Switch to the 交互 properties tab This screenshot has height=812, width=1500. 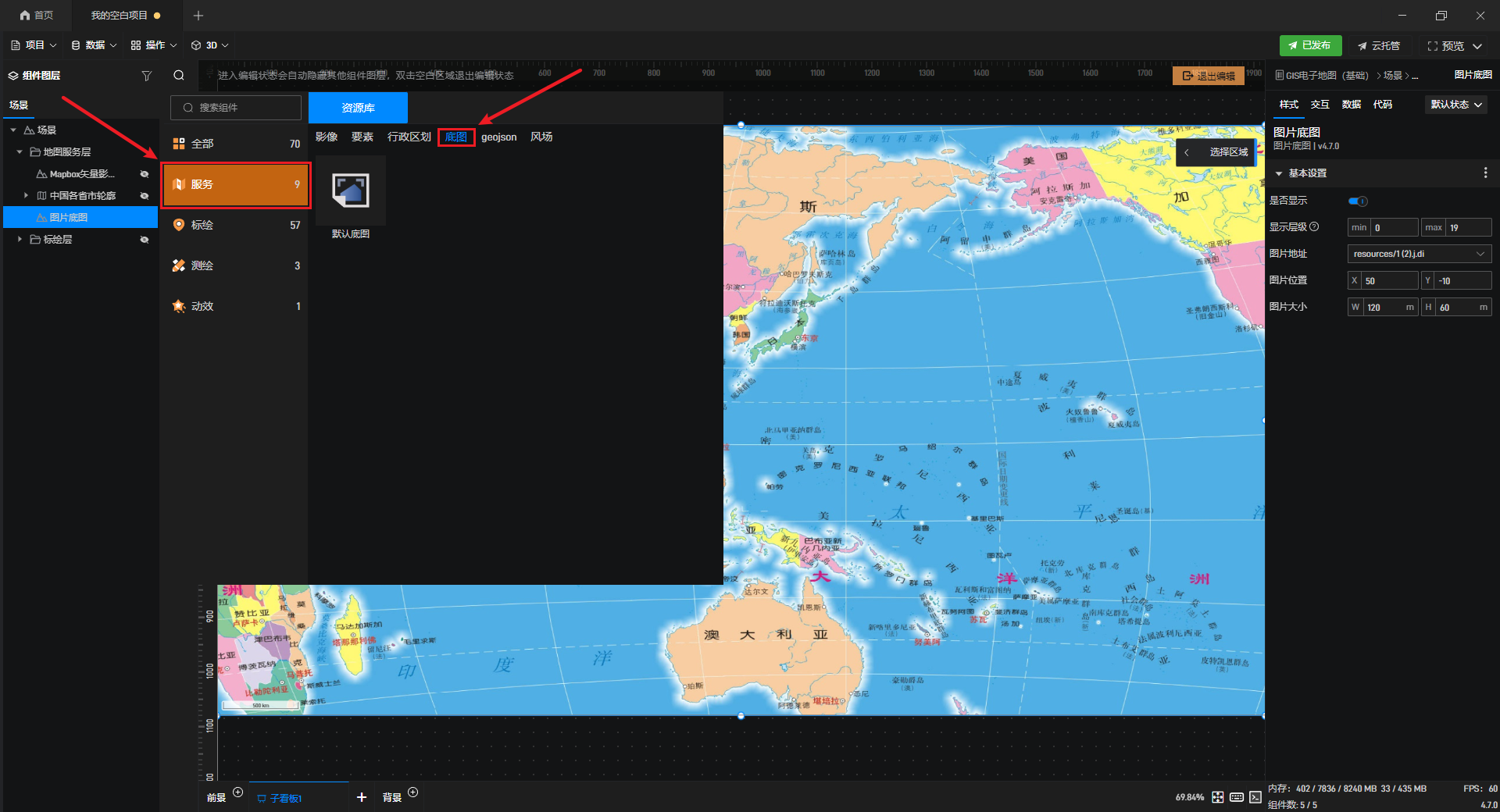(1320, 105)
